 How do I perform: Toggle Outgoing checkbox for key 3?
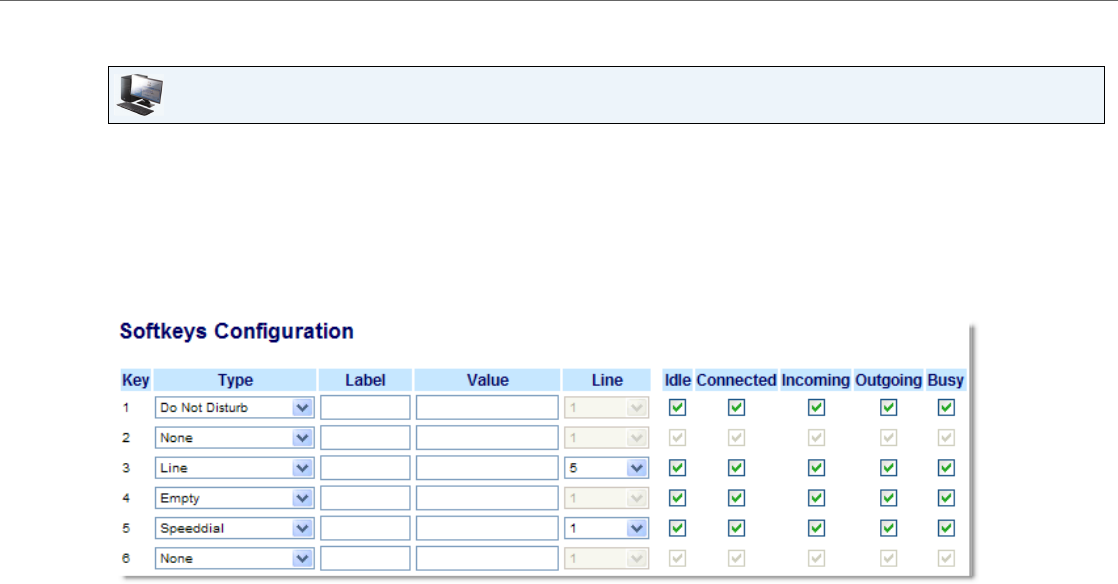click(x=888, y=468)
